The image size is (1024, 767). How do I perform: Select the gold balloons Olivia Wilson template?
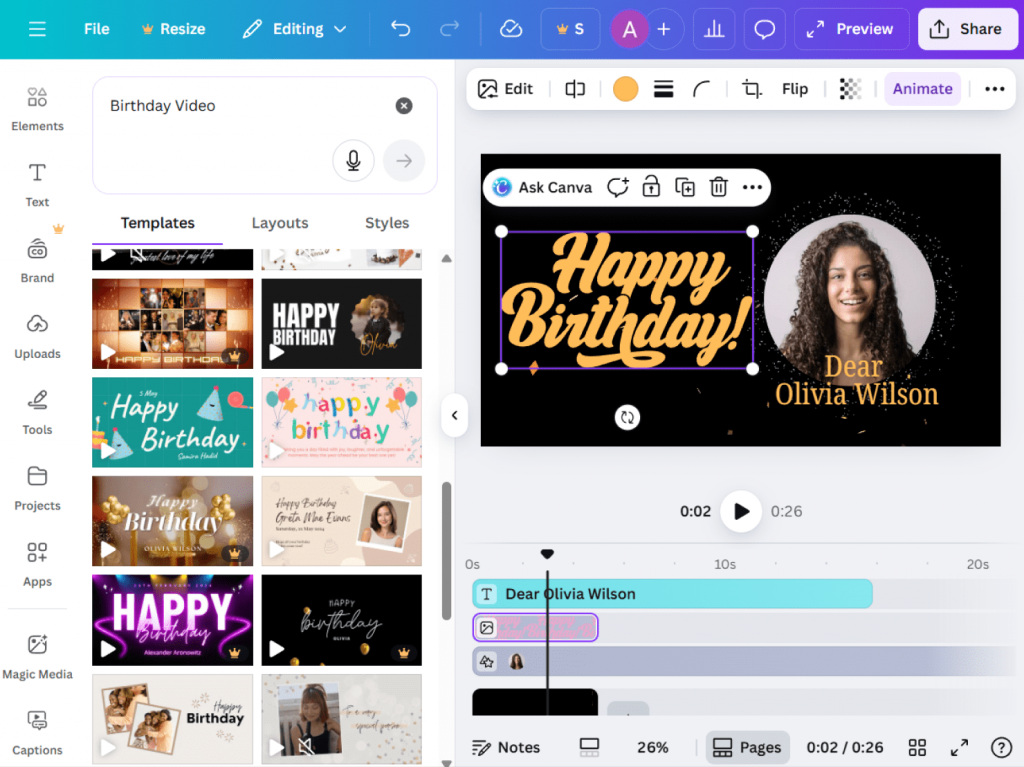[x=172, y=521]
